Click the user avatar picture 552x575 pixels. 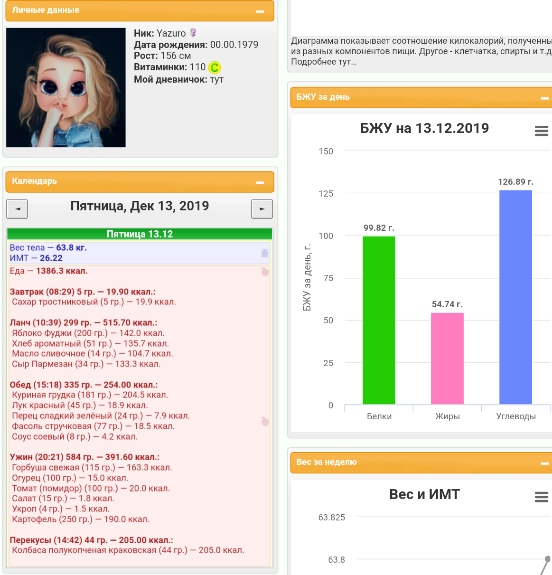66,87
